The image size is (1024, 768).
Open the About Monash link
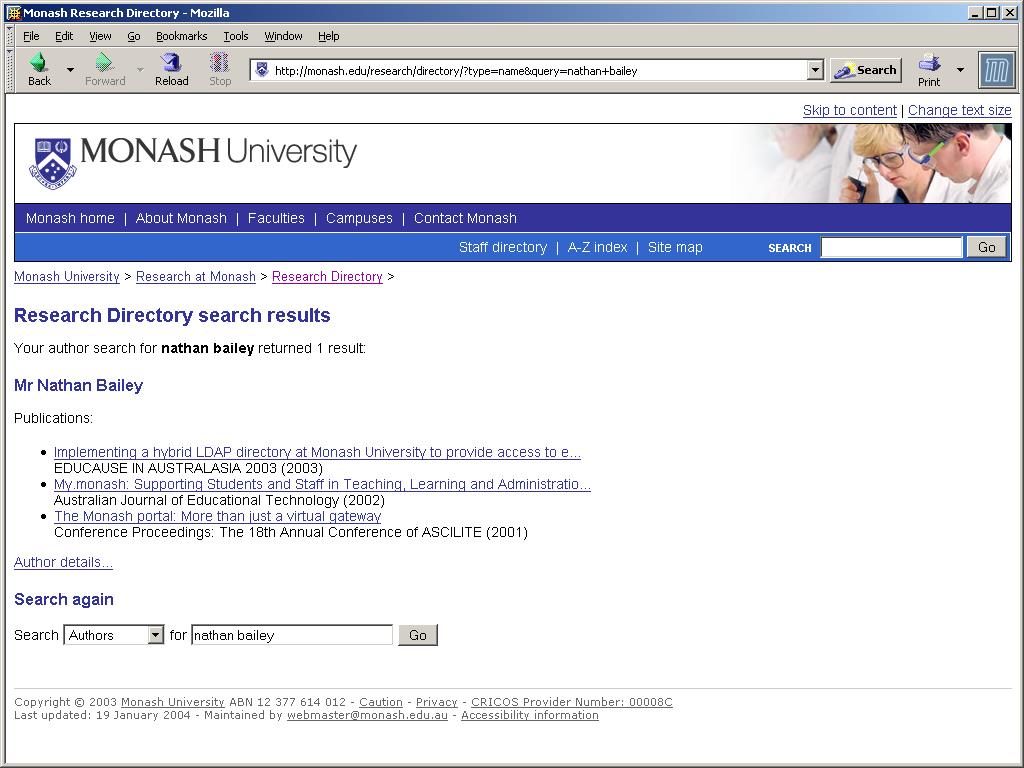[x=181, y=218]
